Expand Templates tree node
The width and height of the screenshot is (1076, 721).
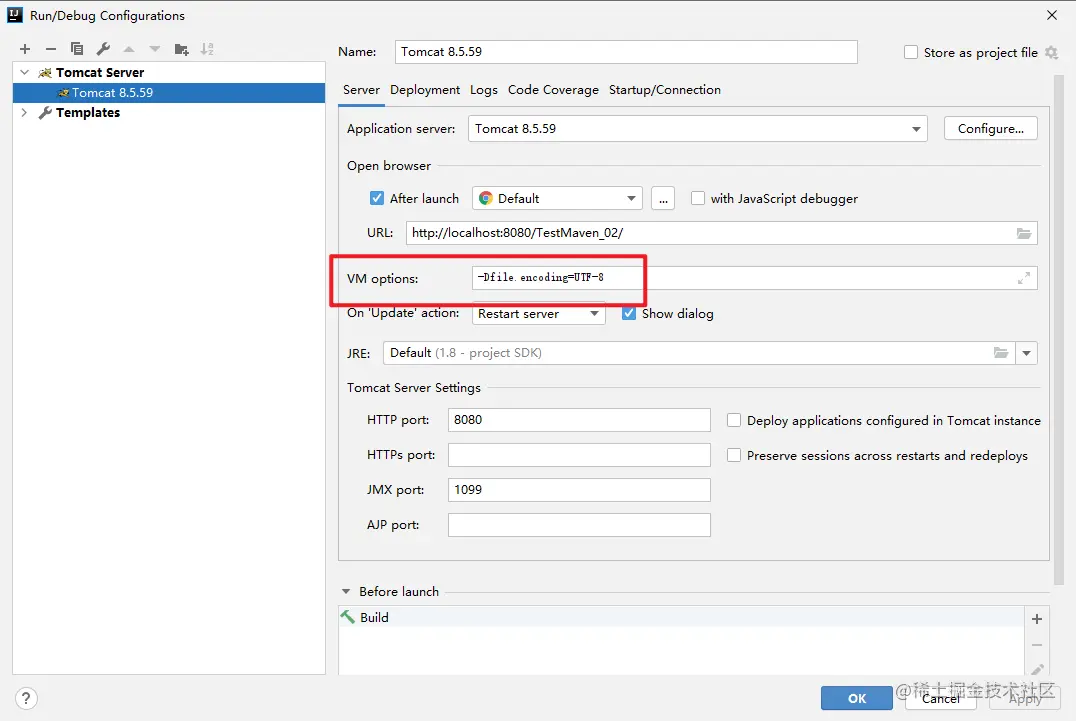pos(25,113)
